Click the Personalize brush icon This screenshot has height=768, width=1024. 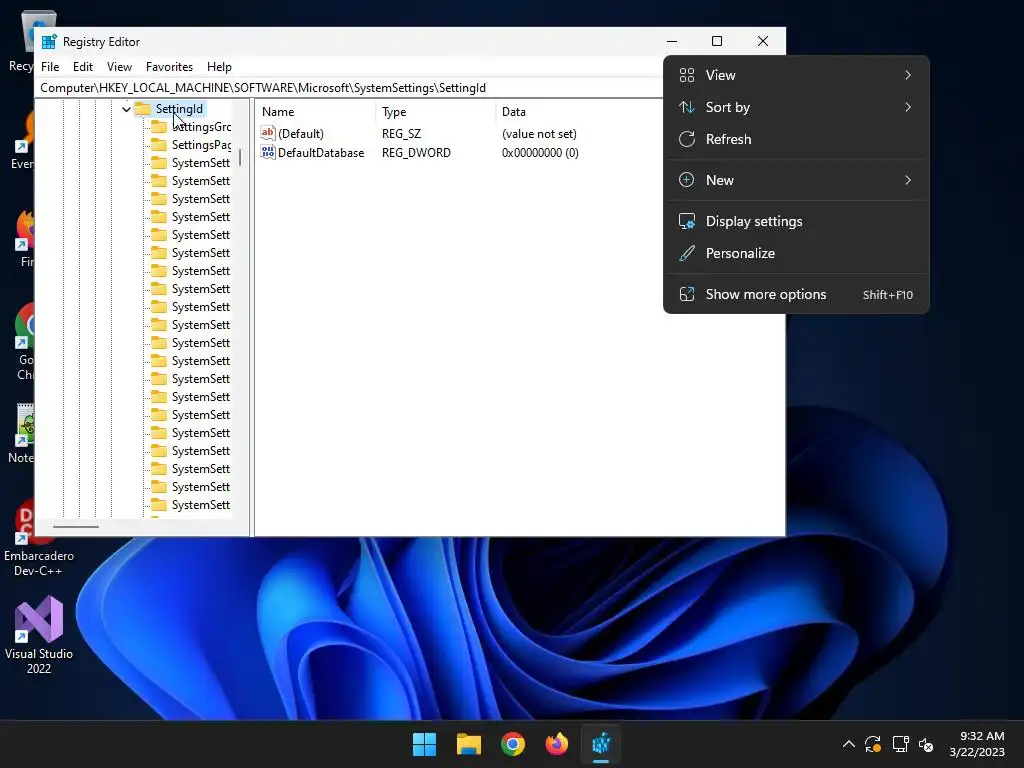[x=686, y=253]
